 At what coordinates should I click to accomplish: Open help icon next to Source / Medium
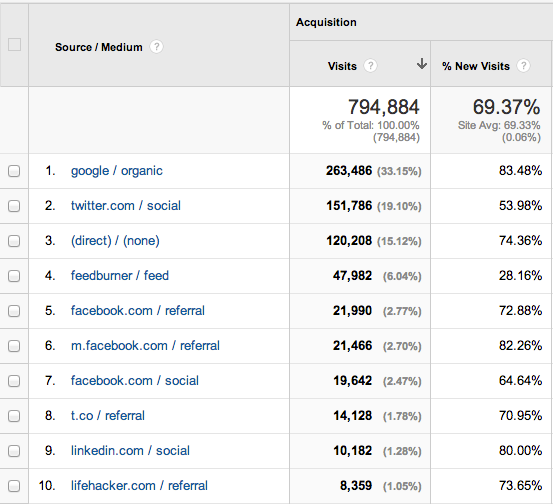(156, 47)
